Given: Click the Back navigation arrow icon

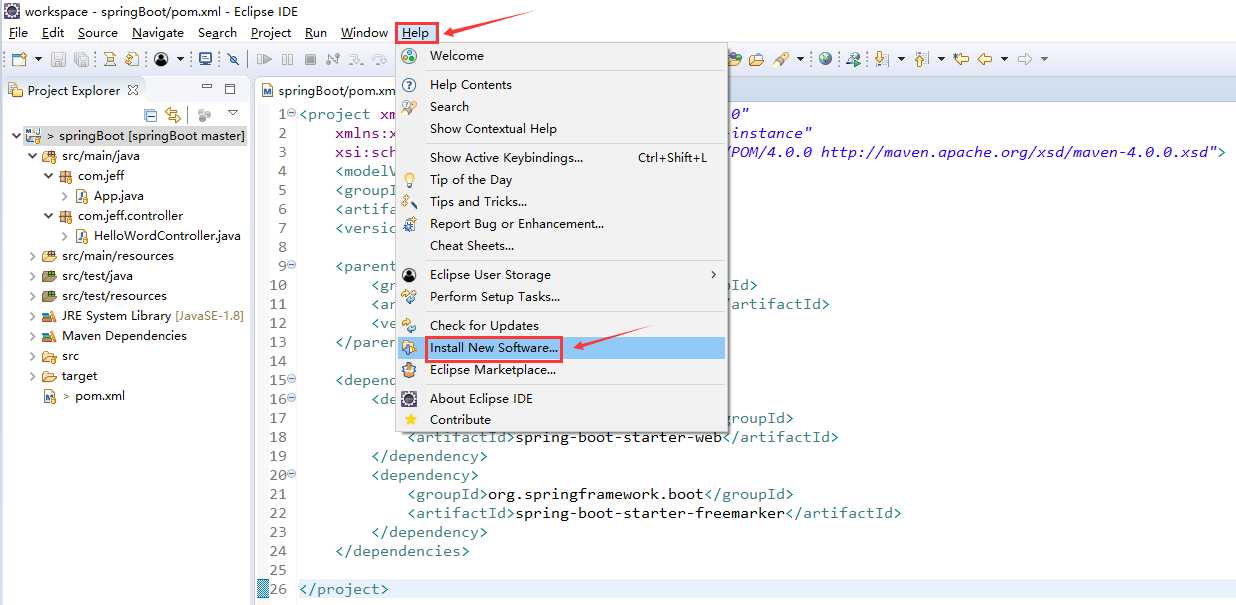Looking at the screenshot, I should (x=985, y=59).
